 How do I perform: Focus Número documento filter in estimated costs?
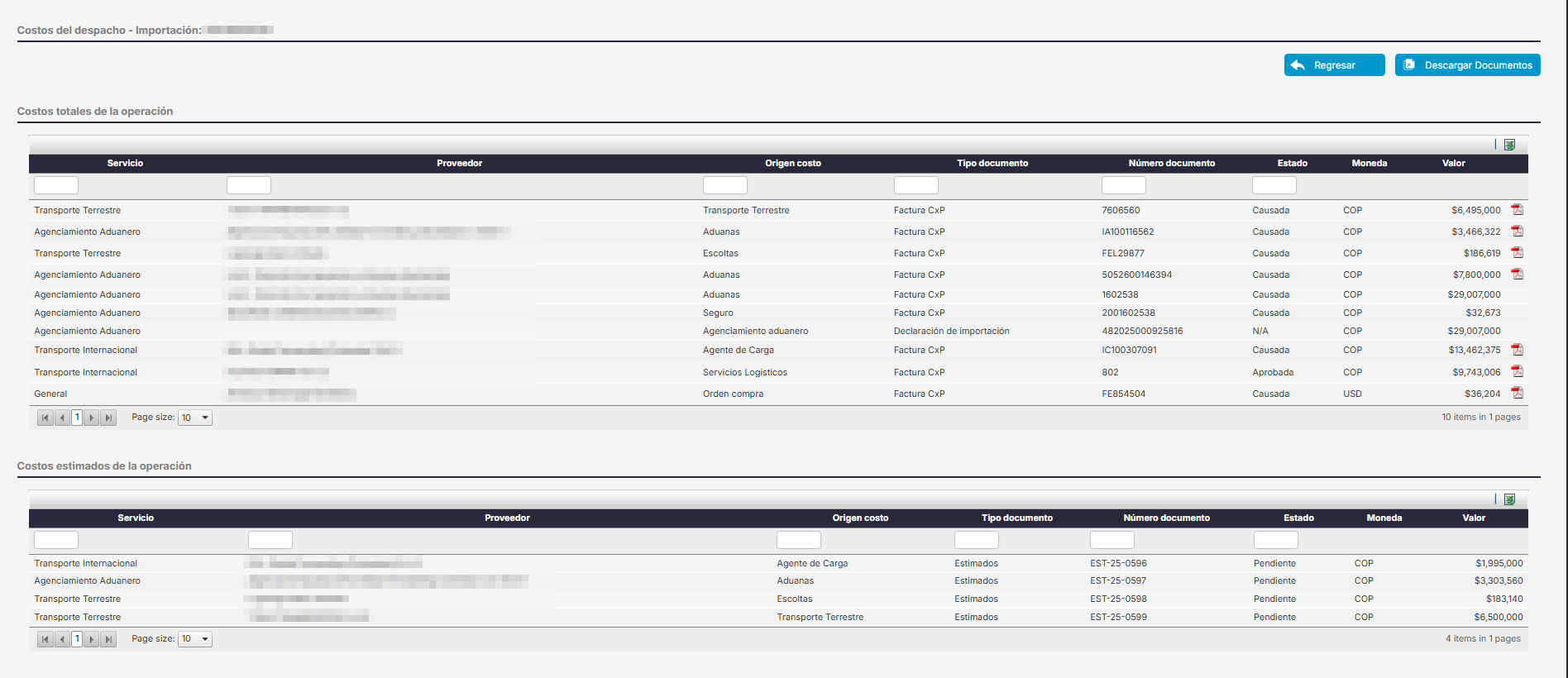pyautogui.click(x=1111, y=540)
